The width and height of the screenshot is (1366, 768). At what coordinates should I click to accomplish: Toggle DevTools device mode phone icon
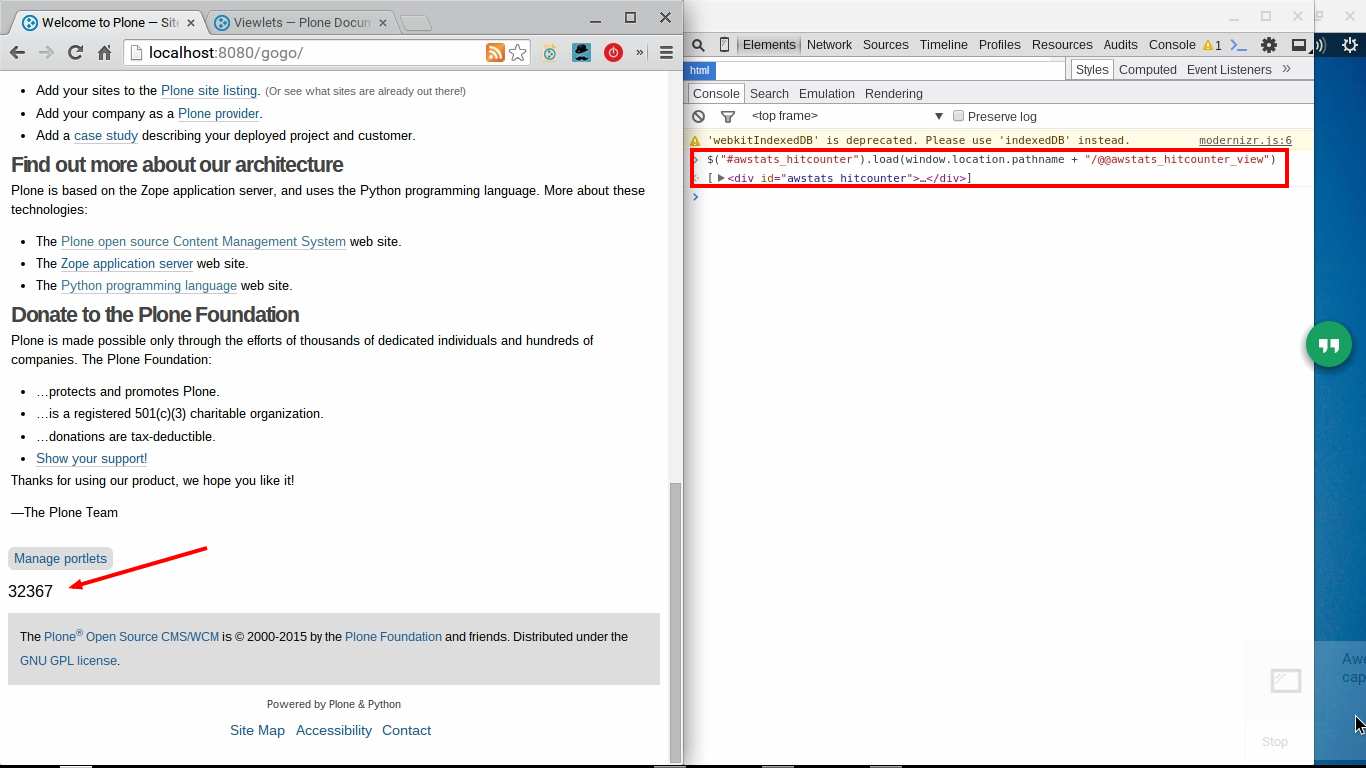724,45
